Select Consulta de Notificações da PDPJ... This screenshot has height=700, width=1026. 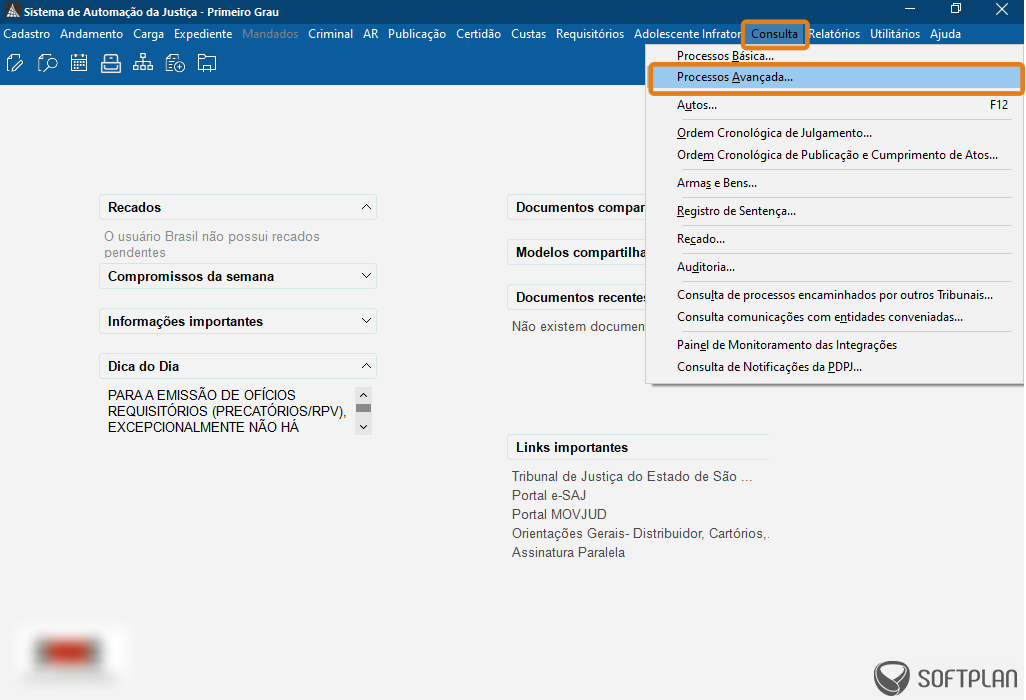pos(834,367)
